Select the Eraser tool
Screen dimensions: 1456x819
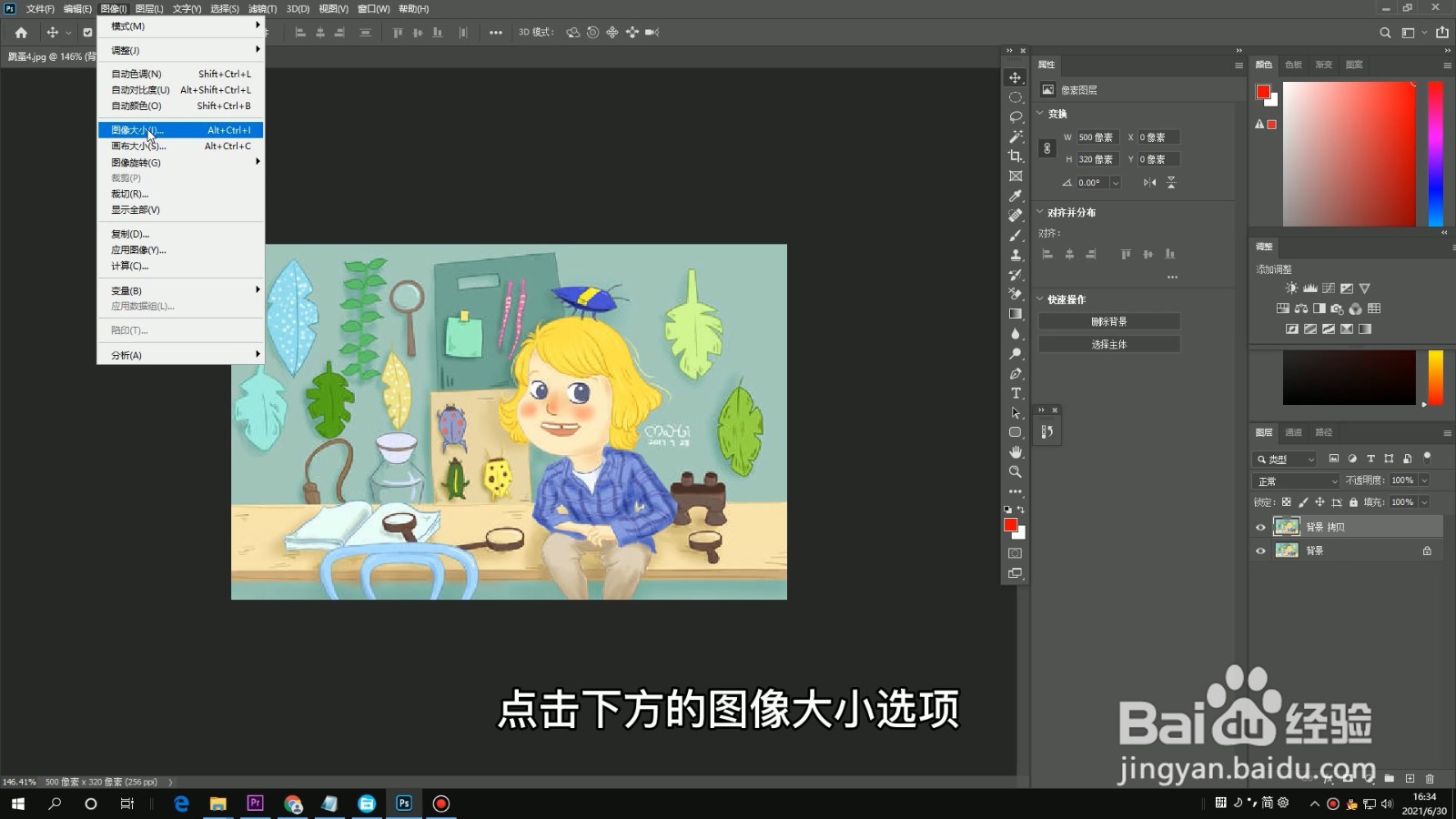pyautogui.click(x=1016, y=295)
